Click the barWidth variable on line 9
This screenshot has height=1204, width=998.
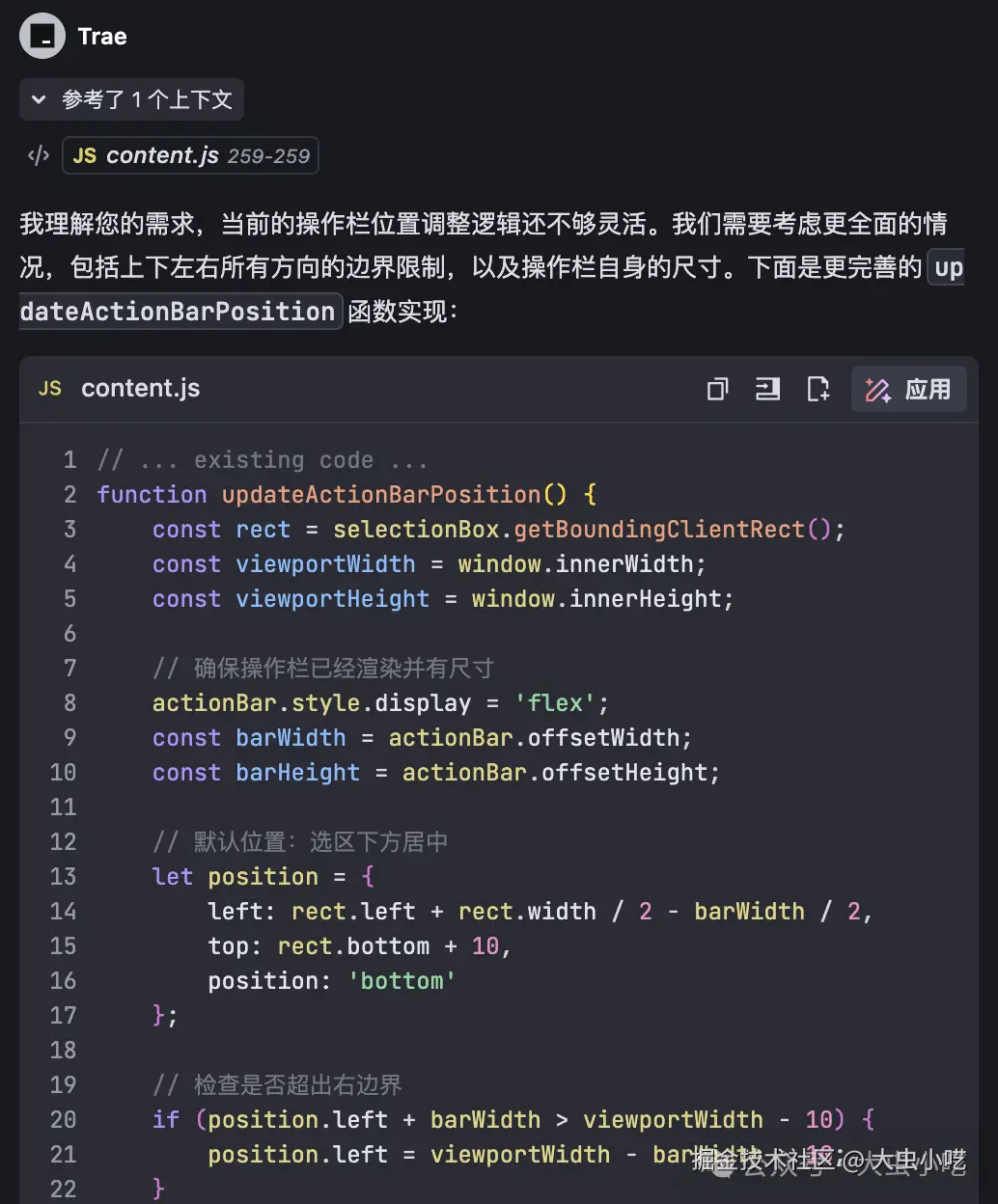coord(291,738)
